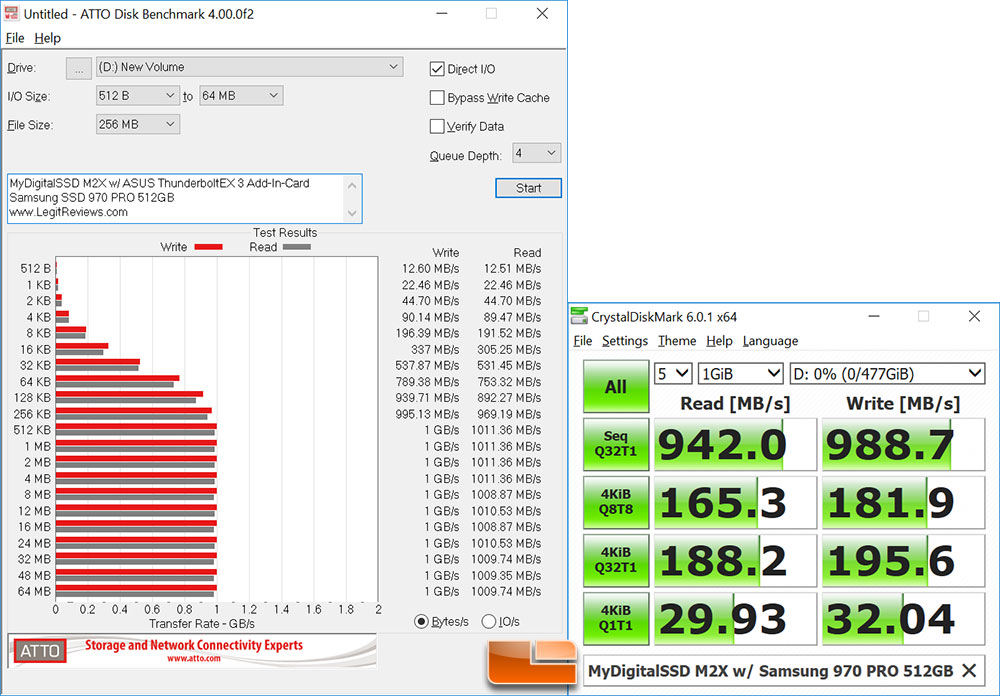
Task: Close the CrystalDiskMark window
Action: point(974,316)
